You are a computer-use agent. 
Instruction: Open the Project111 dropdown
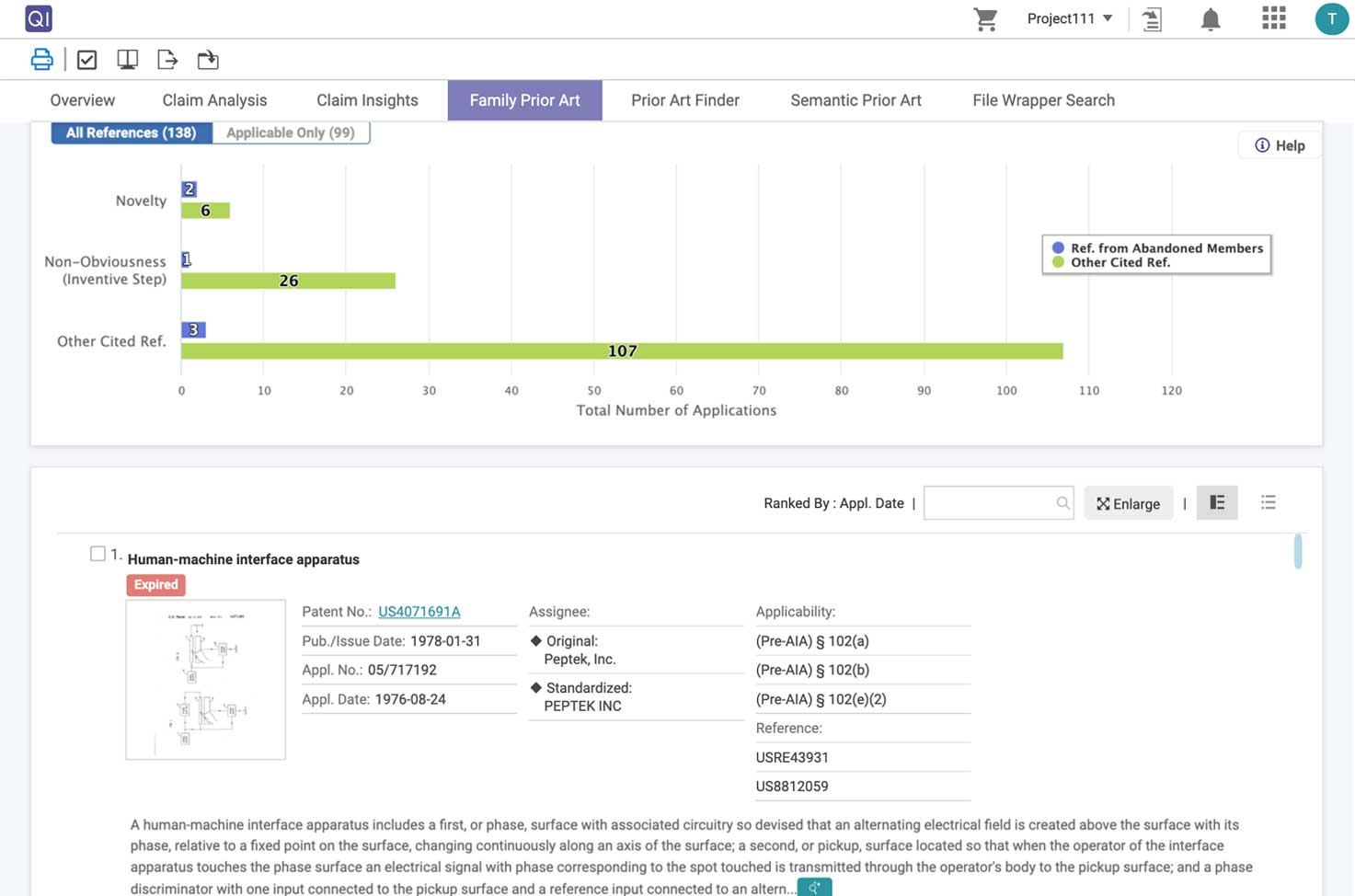1070,18
